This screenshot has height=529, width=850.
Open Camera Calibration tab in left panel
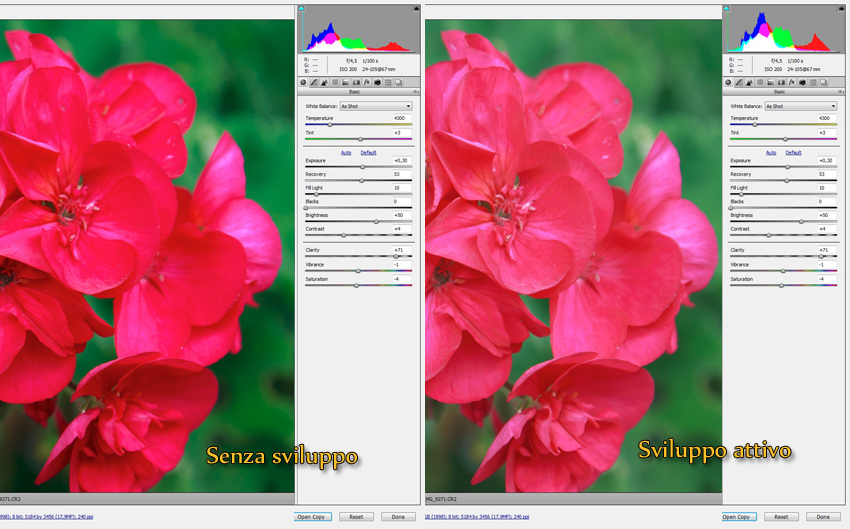pos(377,82)
